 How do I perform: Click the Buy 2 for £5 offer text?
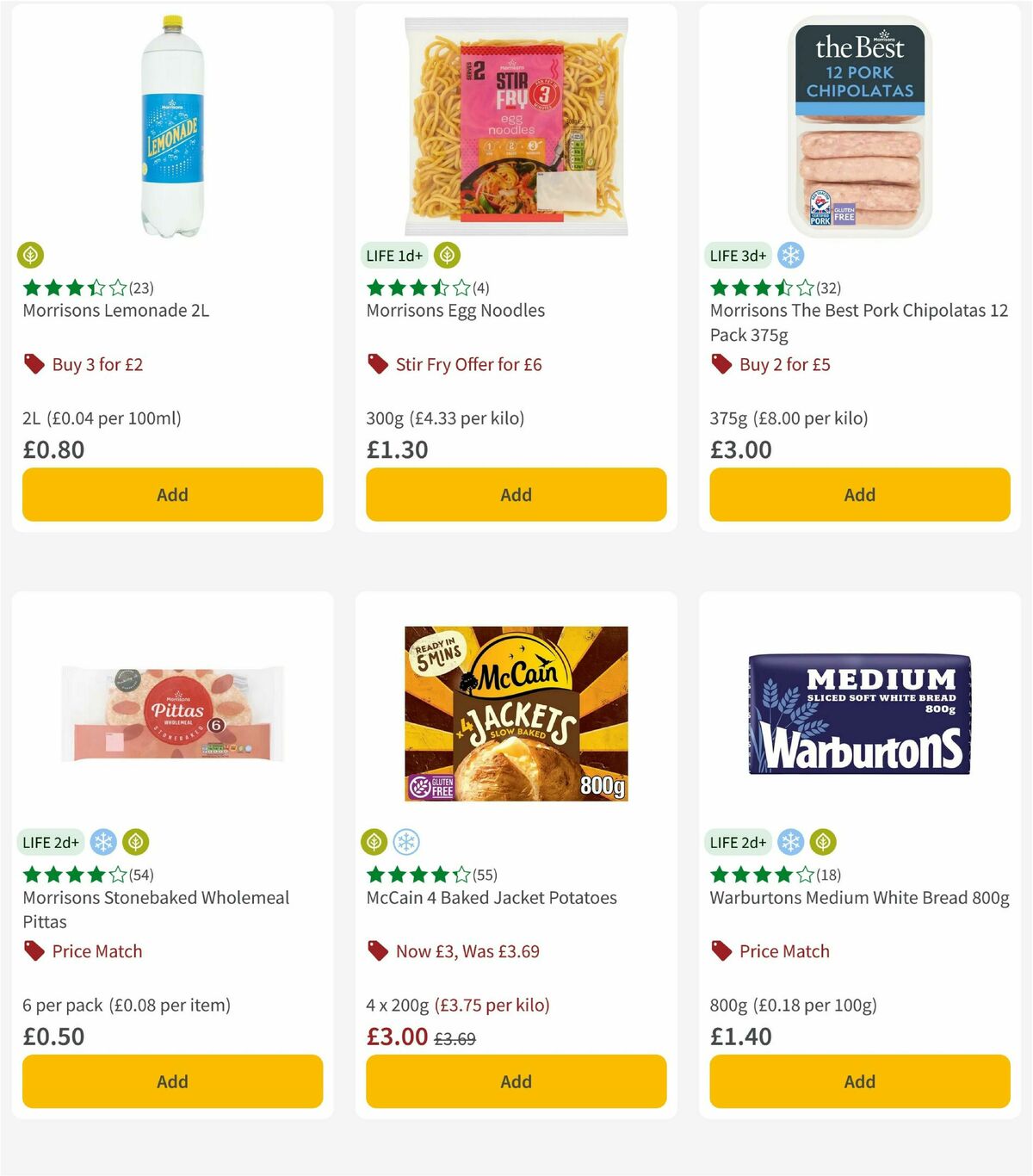click(x=784, y=364)
